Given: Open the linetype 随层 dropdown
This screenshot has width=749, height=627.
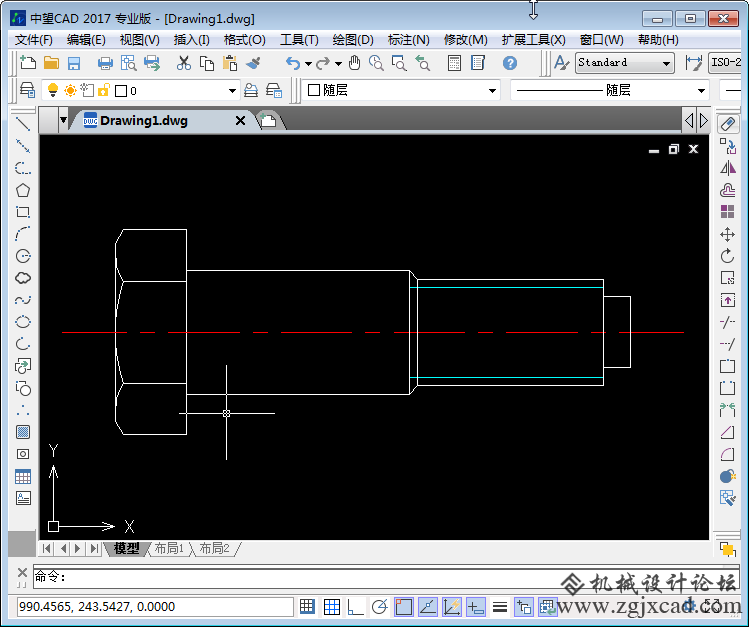Looking at the screenshot, I should [x=701, y=91].
